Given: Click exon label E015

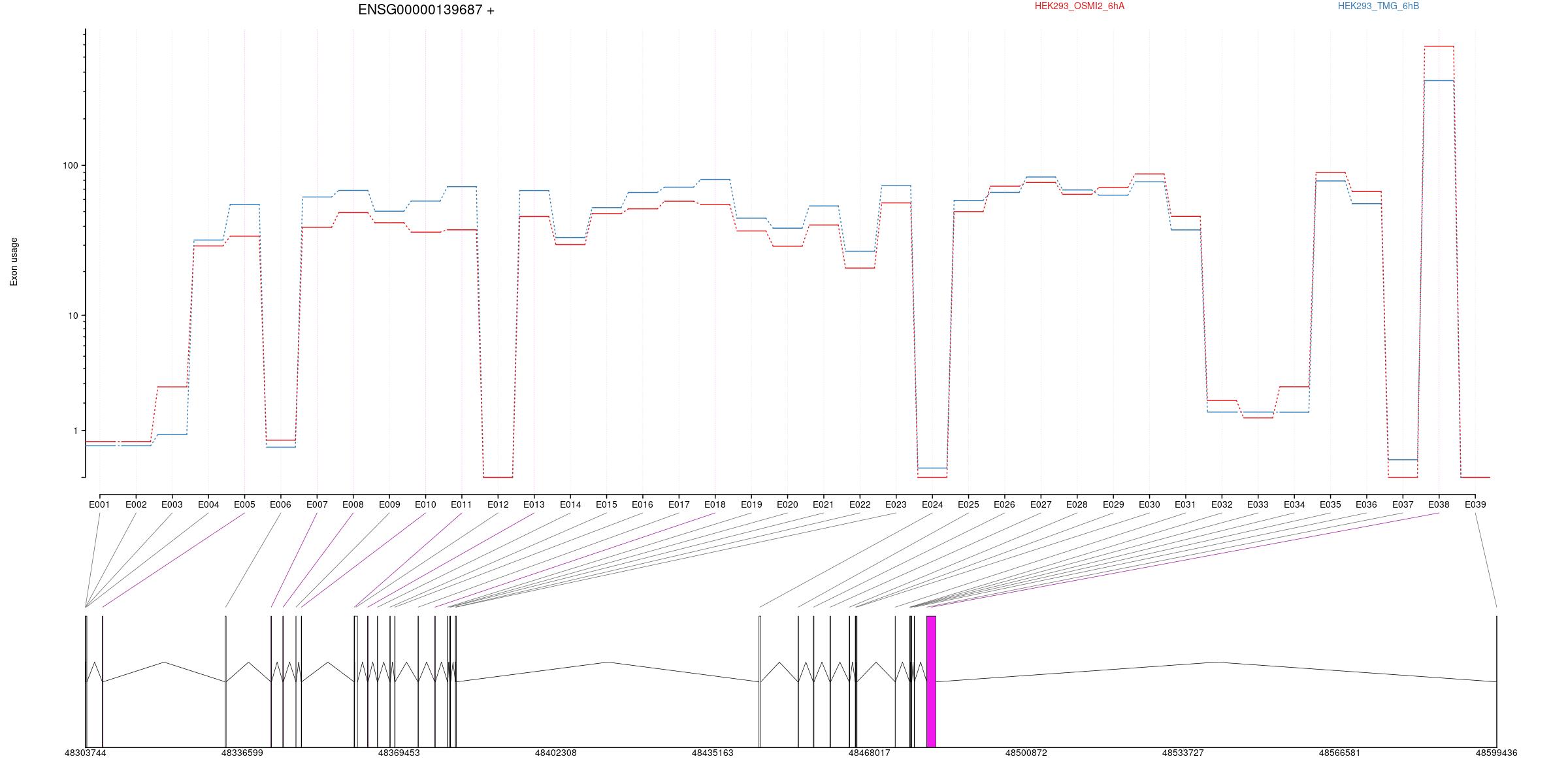Looking at the screenshot, I should coord(606,504).
